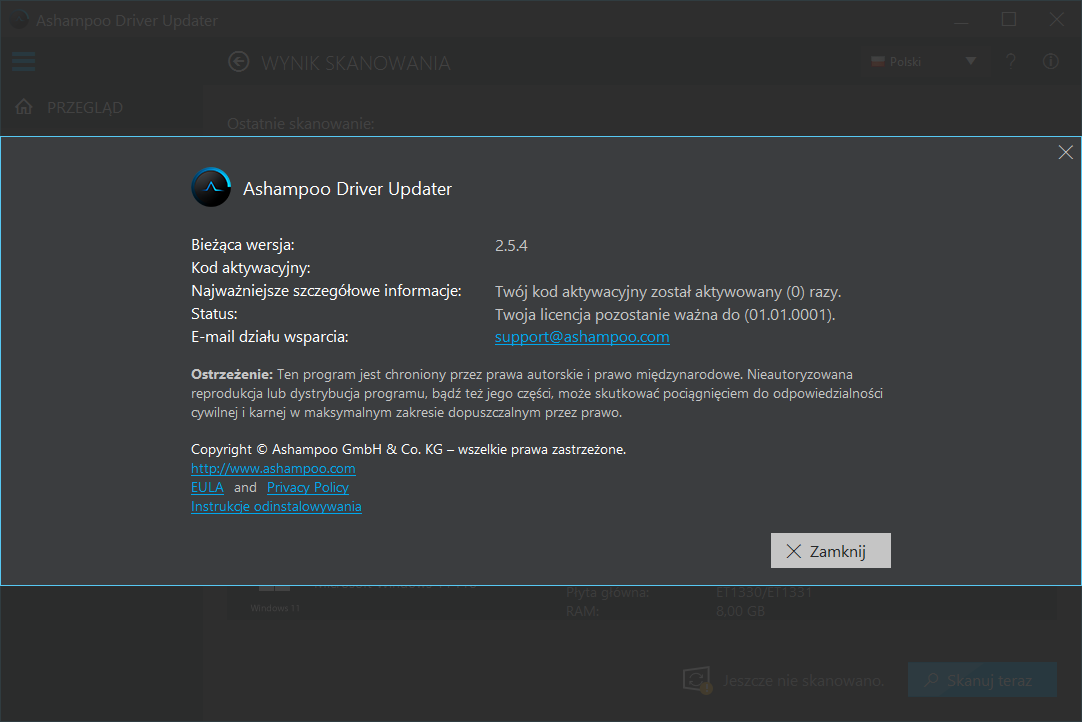Expand the language list arrow

pos(971,61)
